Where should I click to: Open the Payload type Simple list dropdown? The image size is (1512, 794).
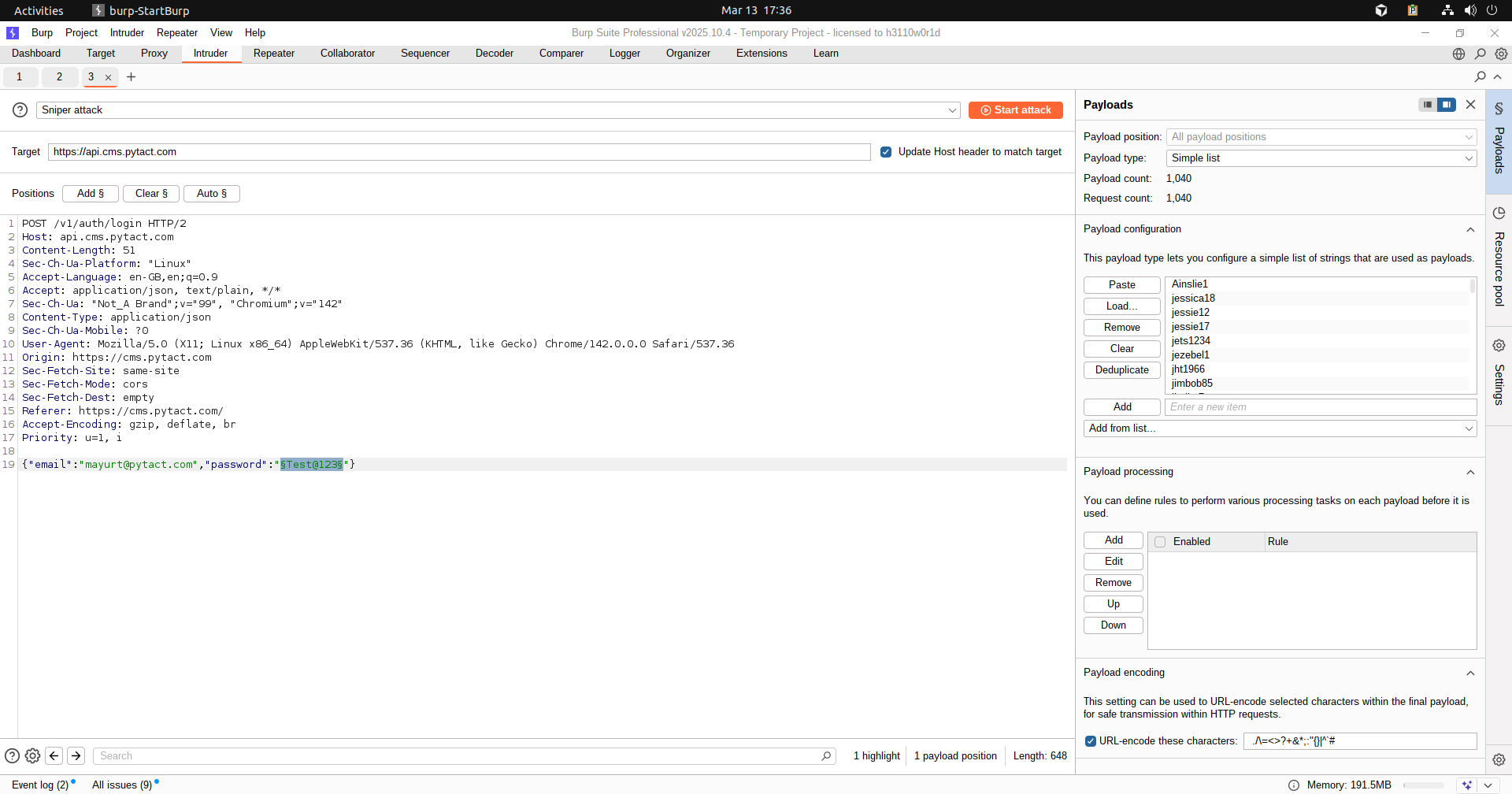coord(1321,158)
